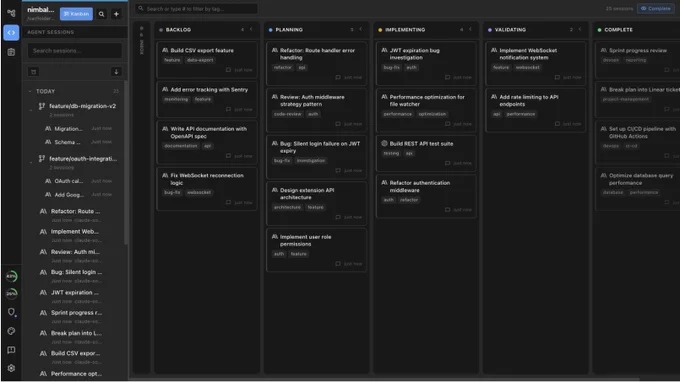Open the nimbal workspace name header
680x382 pixels.
[x=41, y=10]
